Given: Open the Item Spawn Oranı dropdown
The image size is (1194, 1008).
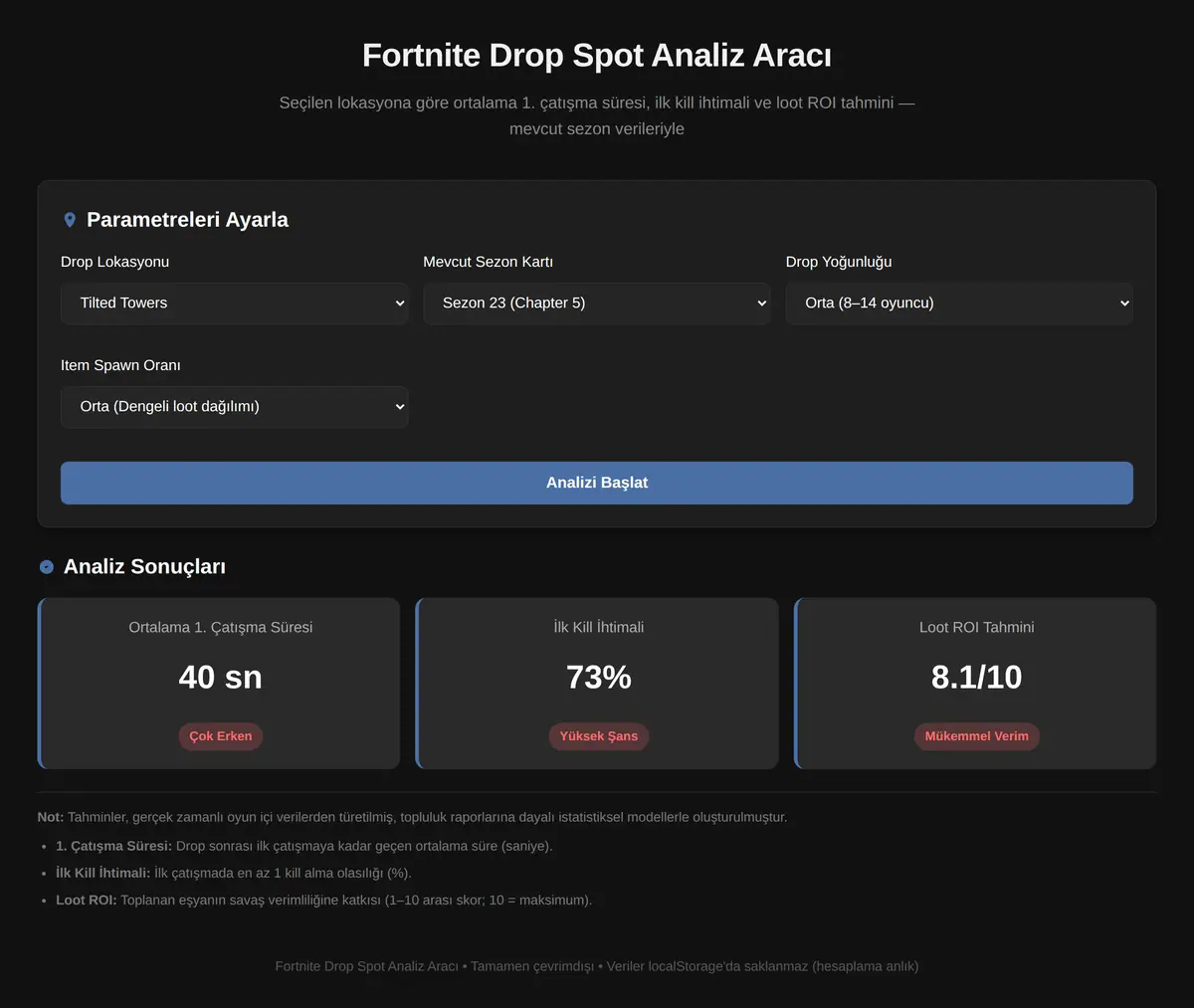Looking at the screenshot, I should coord(235,407).
